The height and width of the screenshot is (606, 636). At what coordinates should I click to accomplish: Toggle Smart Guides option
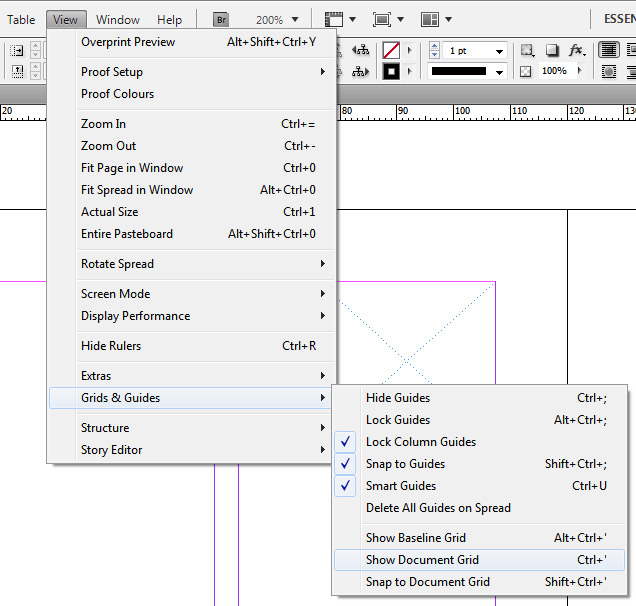pyautogui.click(x=479, y=486)
